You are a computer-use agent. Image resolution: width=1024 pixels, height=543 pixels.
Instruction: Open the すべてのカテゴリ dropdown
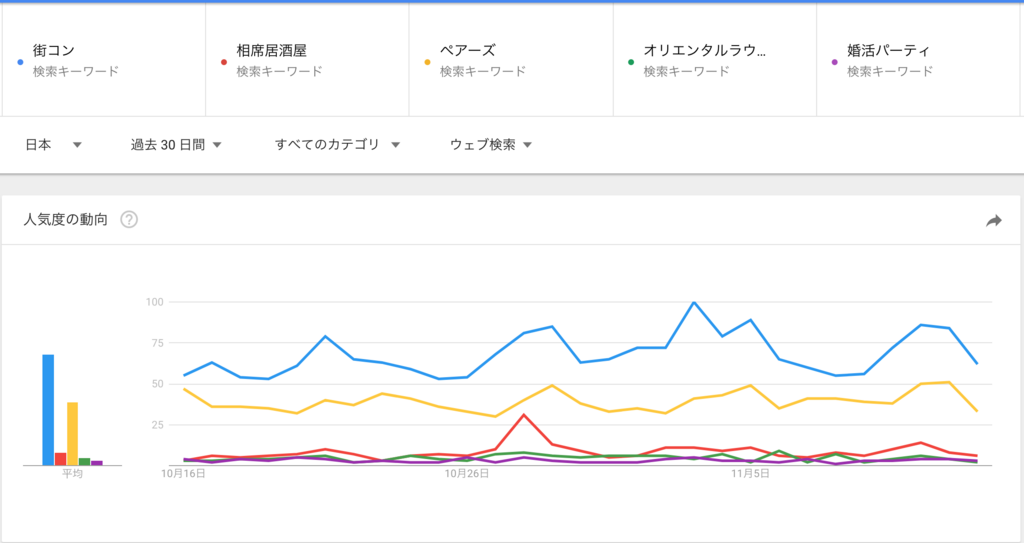337,144
